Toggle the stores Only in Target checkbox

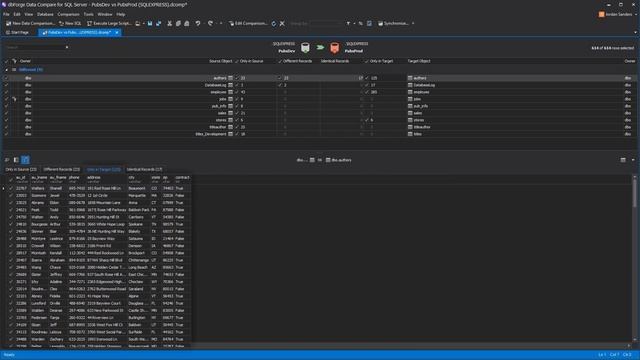tap(367, 120)
